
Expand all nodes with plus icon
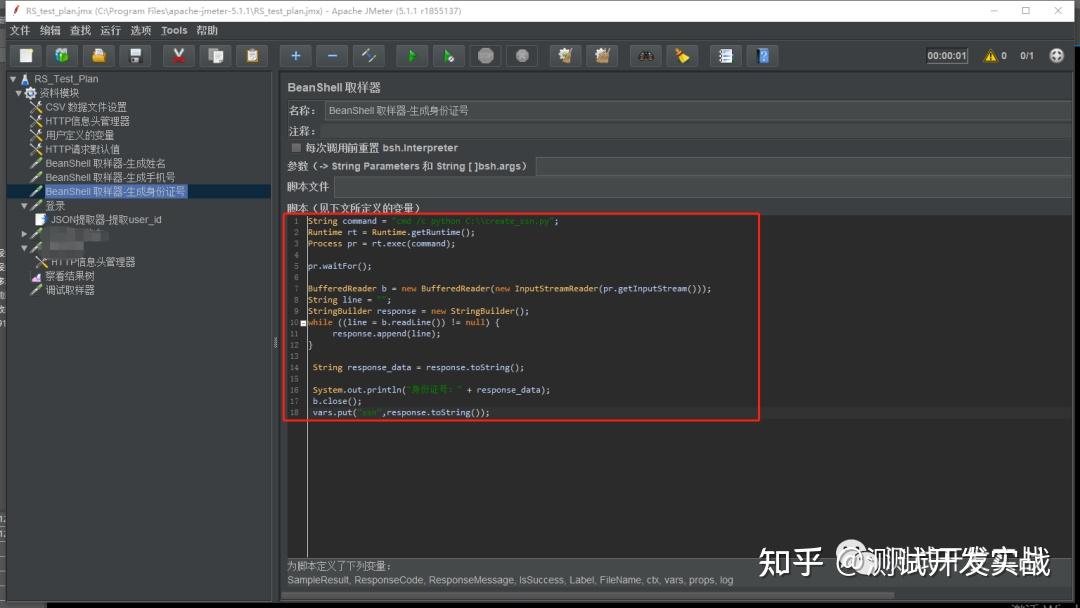pos(295,56)
